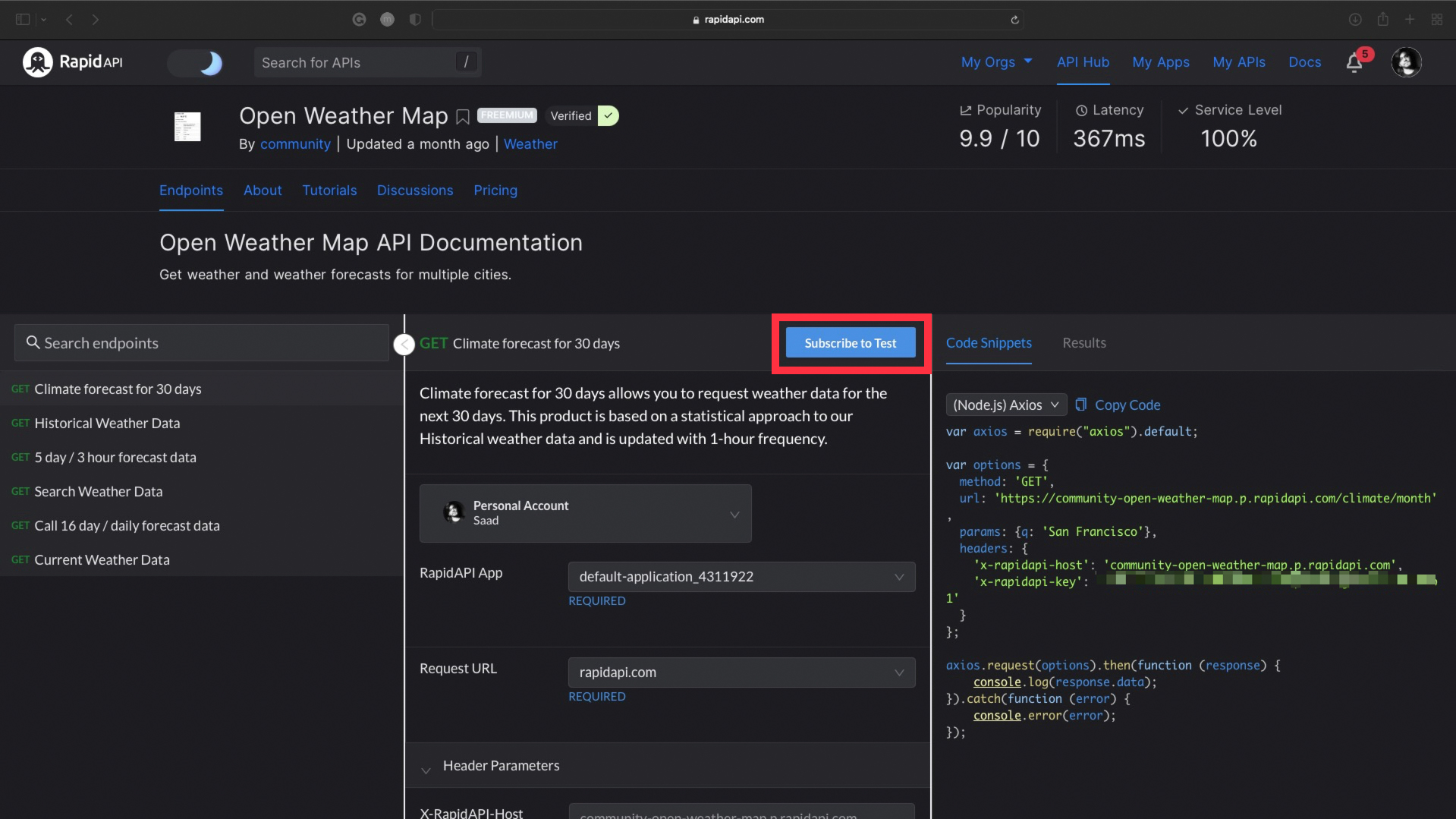Open notifications bell

pyautogui.click(x=1355, y=62)
